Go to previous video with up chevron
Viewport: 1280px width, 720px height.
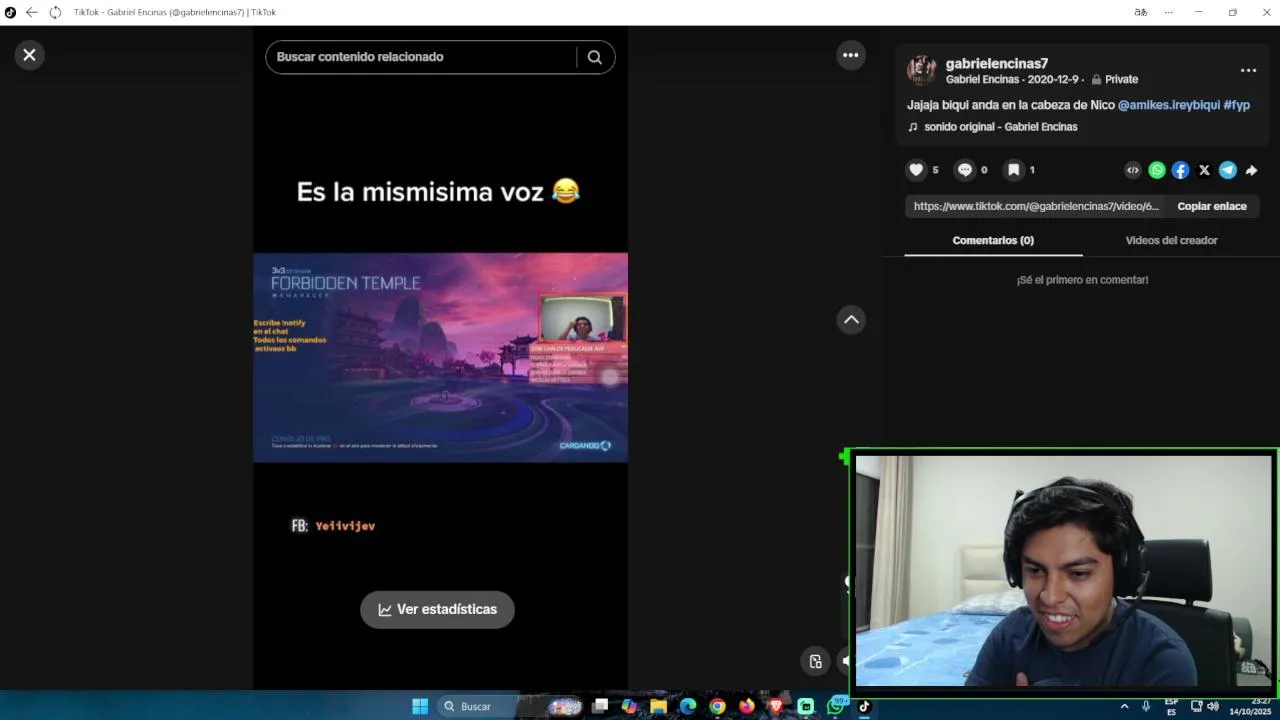click(x=851, y=320)
